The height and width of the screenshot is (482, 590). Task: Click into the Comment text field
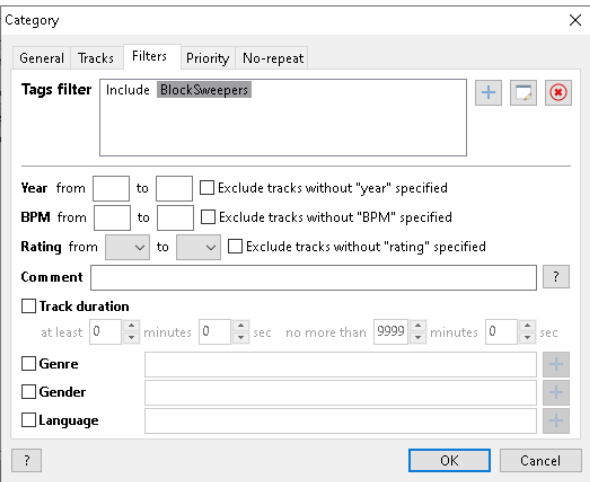313,277
